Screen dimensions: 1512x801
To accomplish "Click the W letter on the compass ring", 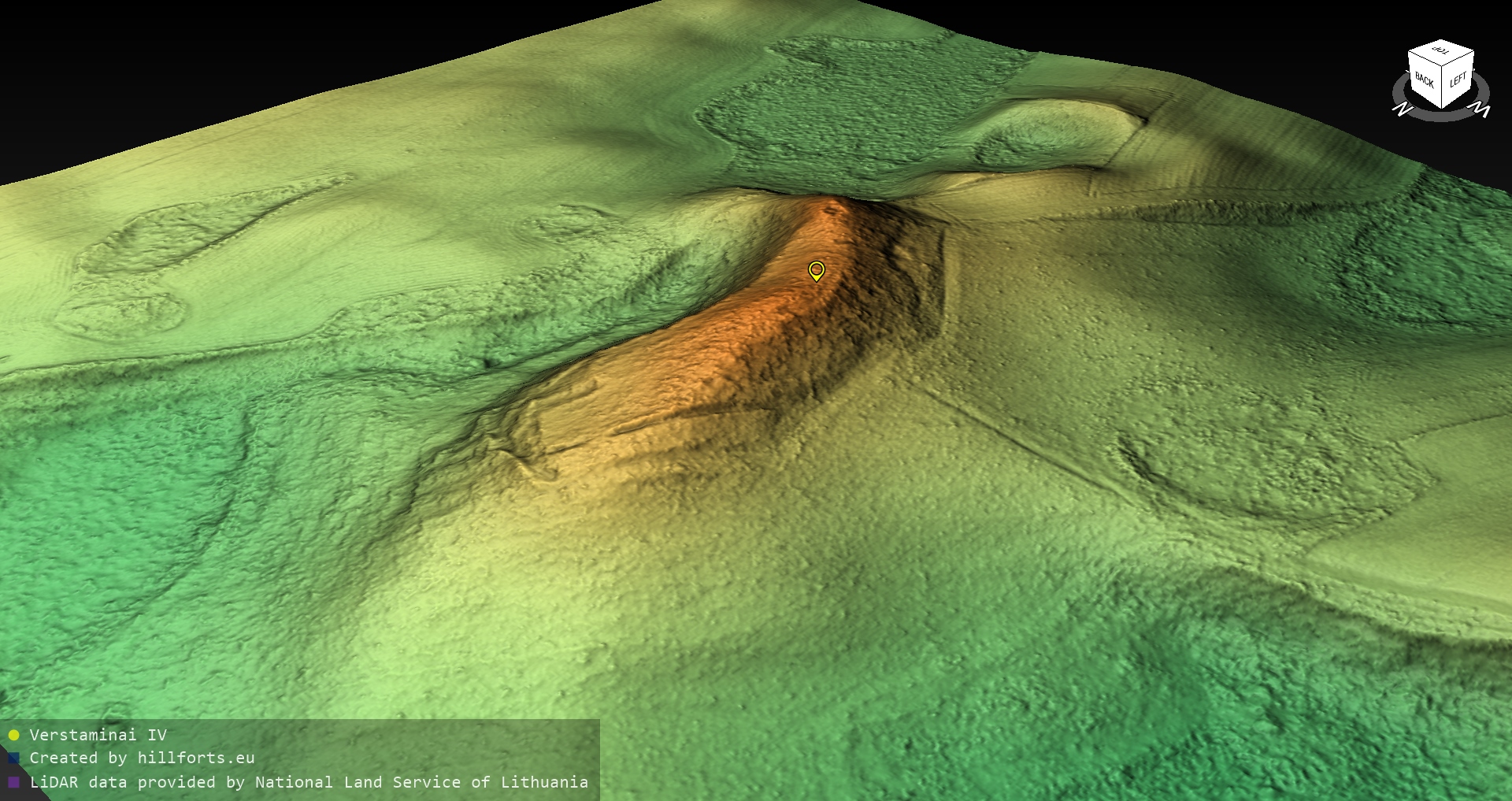I will point(1481,110).
